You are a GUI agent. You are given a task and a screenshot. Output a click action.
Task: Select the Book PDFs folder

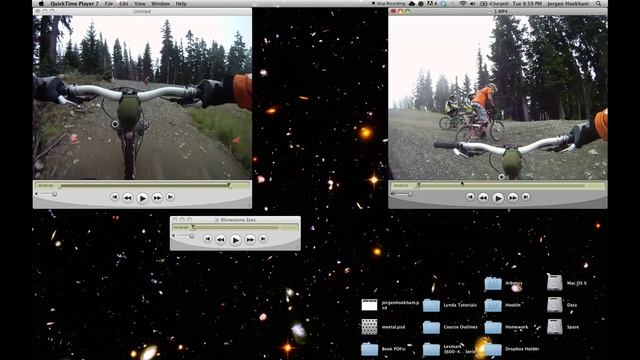[370, 349]
